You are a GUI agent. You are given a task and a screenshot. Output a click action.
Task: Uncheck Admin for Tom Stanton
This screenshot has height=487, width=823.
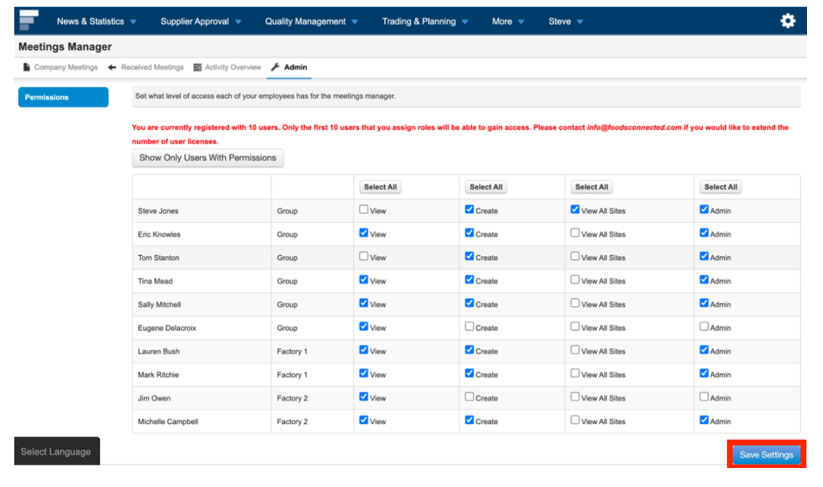pyautogui.click(x=704, y=256)
